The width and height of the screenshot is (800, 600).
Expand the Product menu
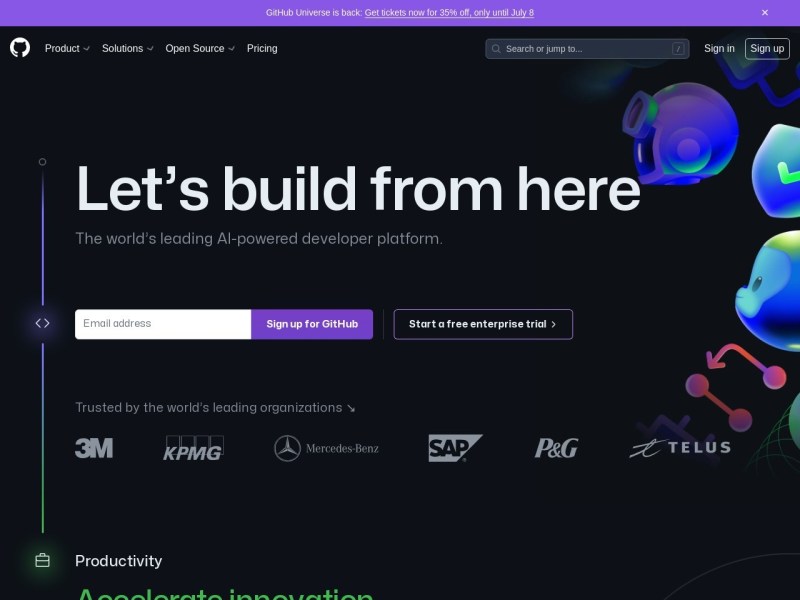coord(67,48)
